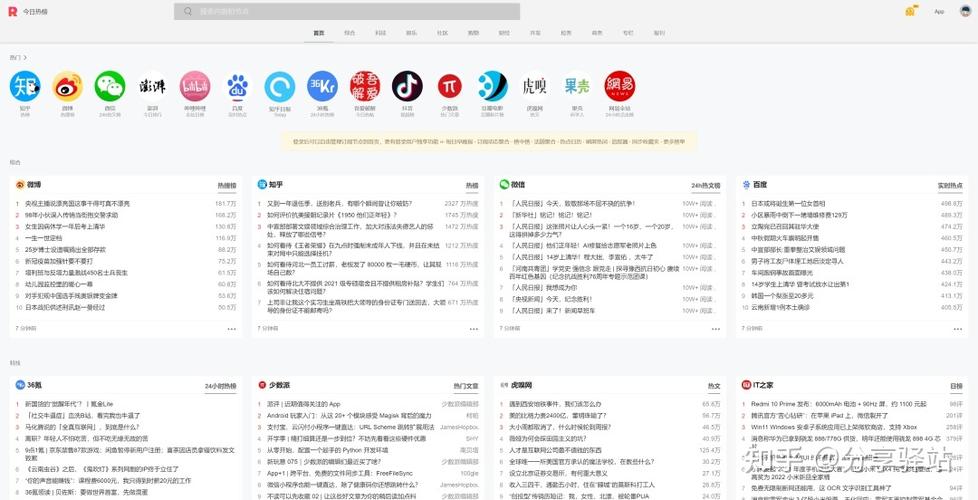This screenshot has height=500, width=978.
Task: Select the 热文 tab on 虎嗅网 card
Action: tap(714, 387)
